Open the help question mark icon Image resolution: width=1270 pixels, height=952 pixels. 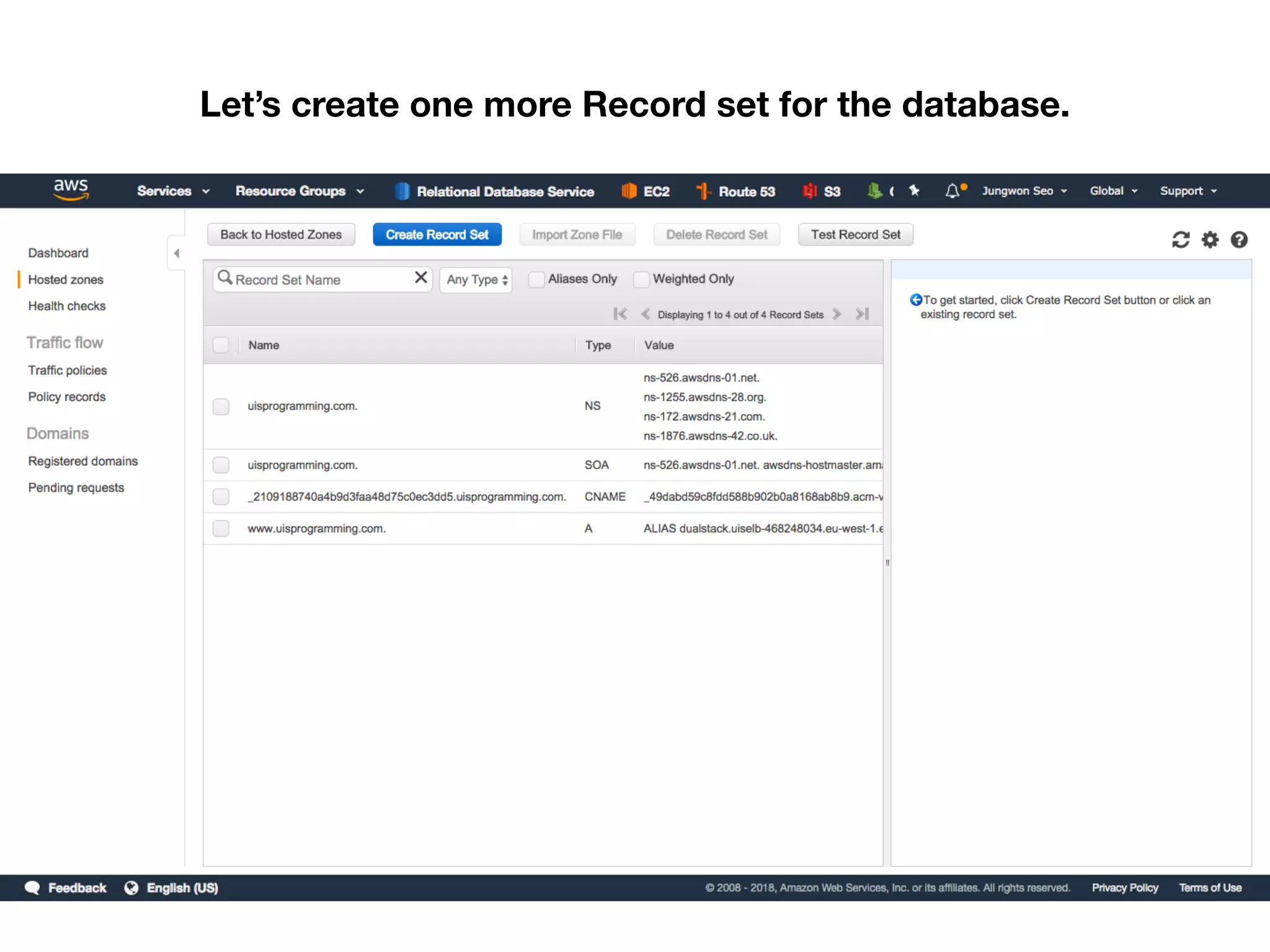point(1239,239)
